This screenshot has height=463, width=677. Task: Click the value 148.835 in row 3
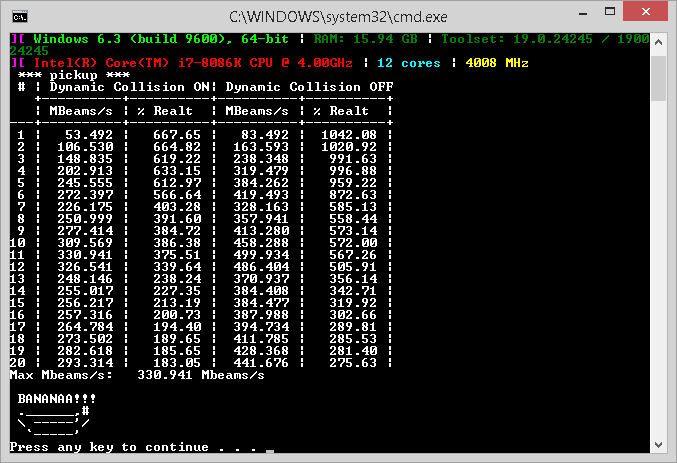click(85, 159)
